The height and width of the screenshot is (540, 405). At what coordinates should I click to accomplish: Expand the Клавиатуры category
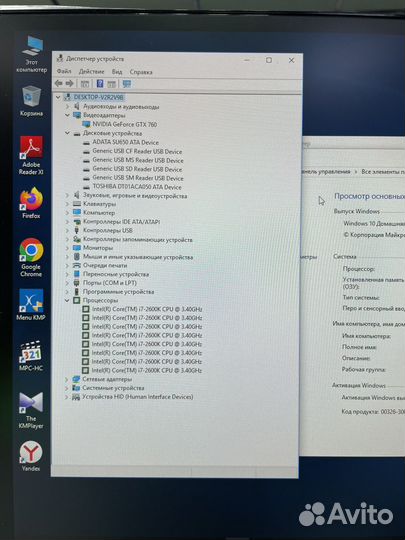(x=68, y=204)
